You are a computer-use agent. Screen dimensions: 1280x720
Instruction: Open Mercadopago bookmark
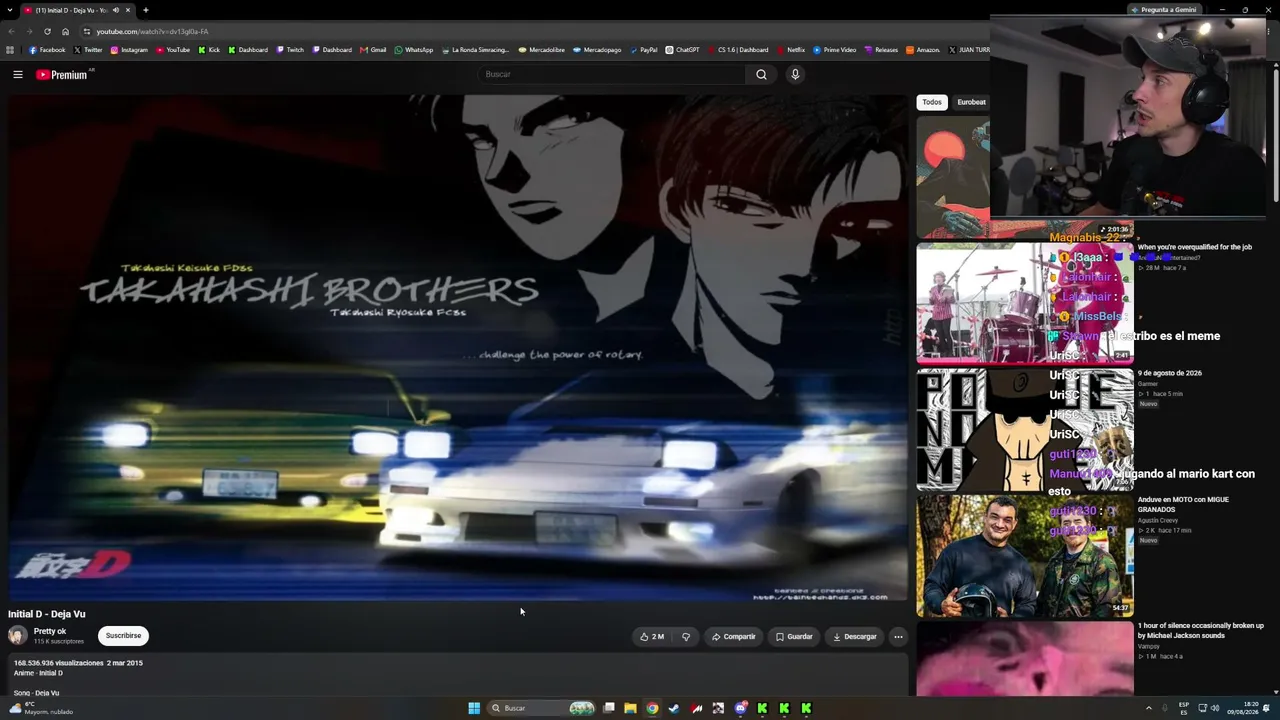(x=597, y=50)
